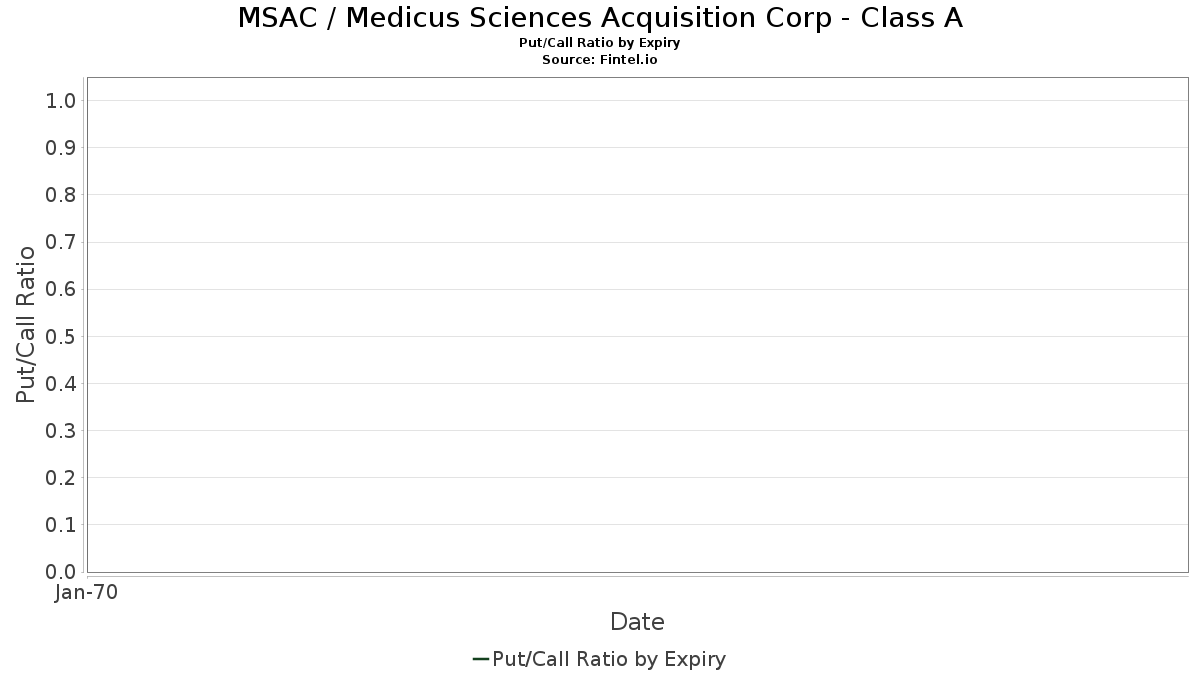Click the 0.0 y-axis tick label
The image size is (1200, 675).
61,572
